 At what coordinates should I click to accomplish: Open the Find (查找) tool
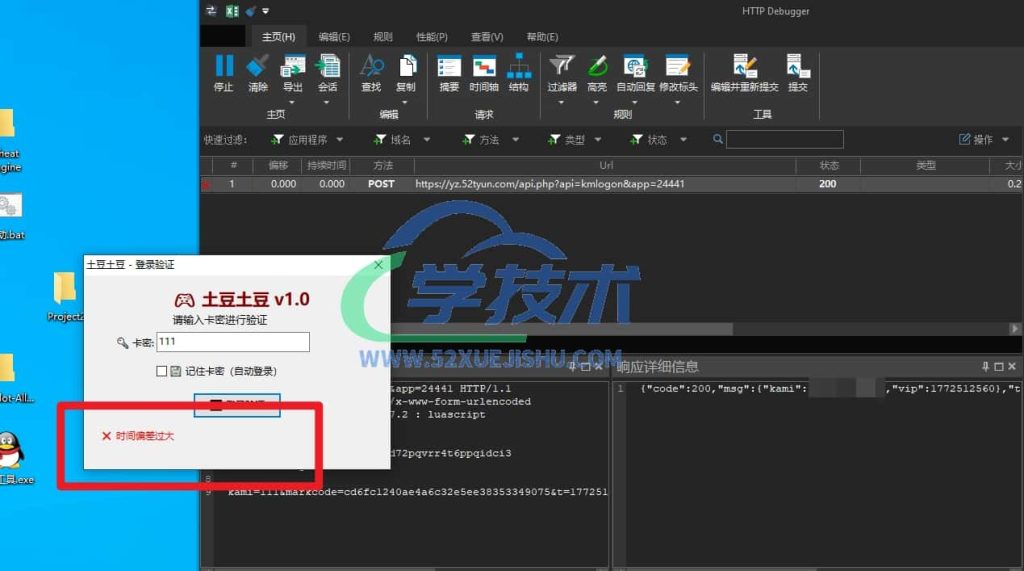371,66
